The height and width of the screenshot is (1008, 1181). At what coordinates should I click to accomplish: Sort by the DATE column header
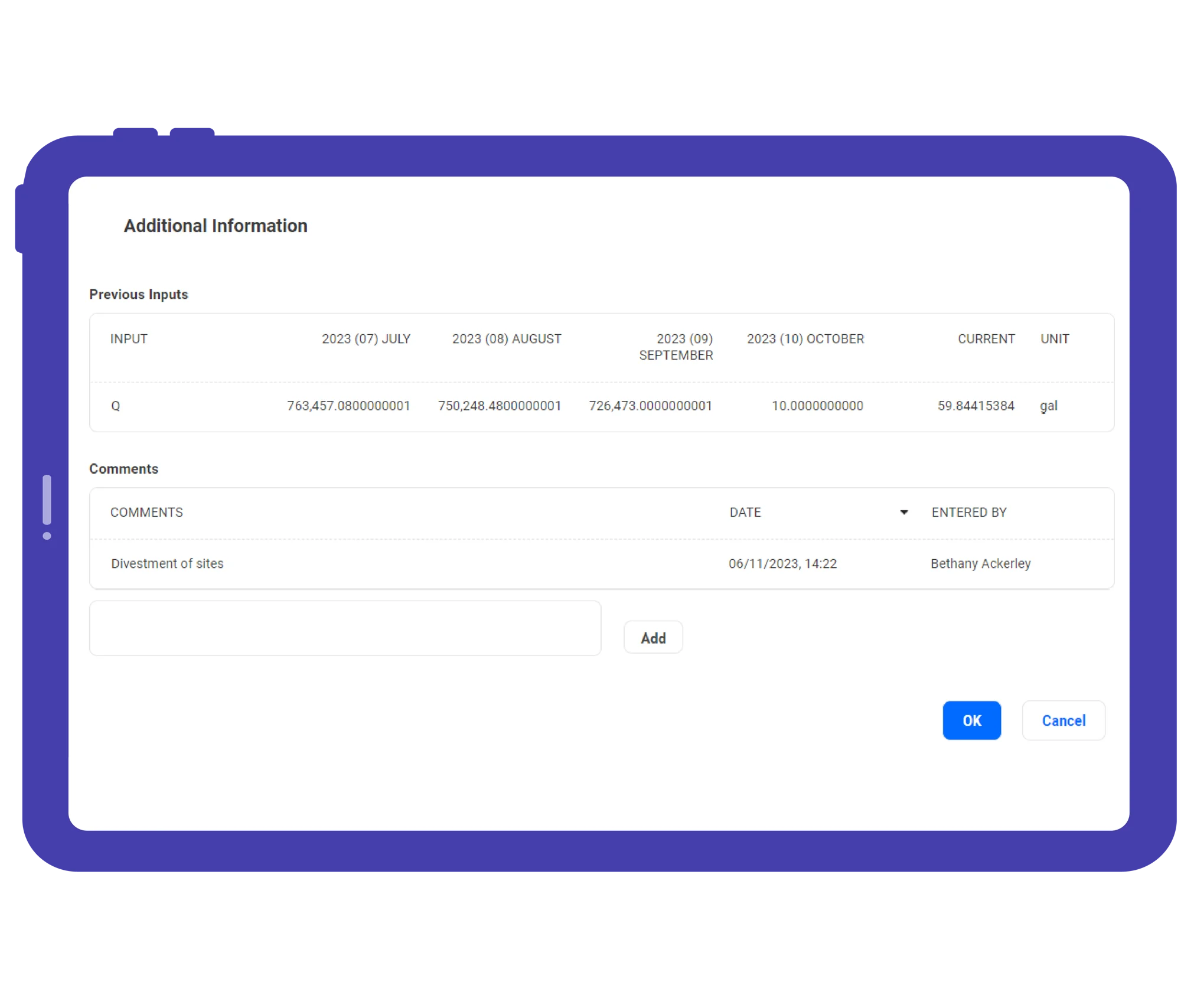pos(745,513)
